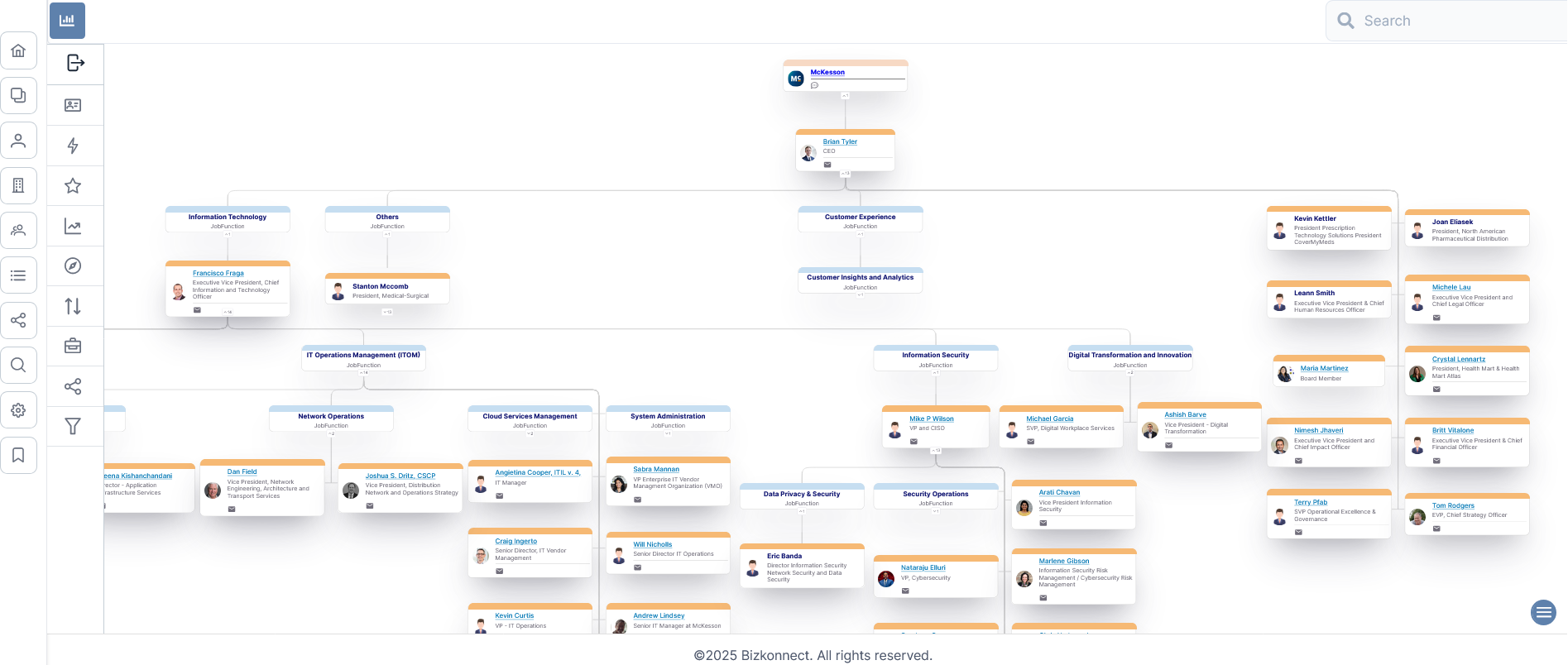Click the email icon on Francisco Fraga card

[197, 310]
